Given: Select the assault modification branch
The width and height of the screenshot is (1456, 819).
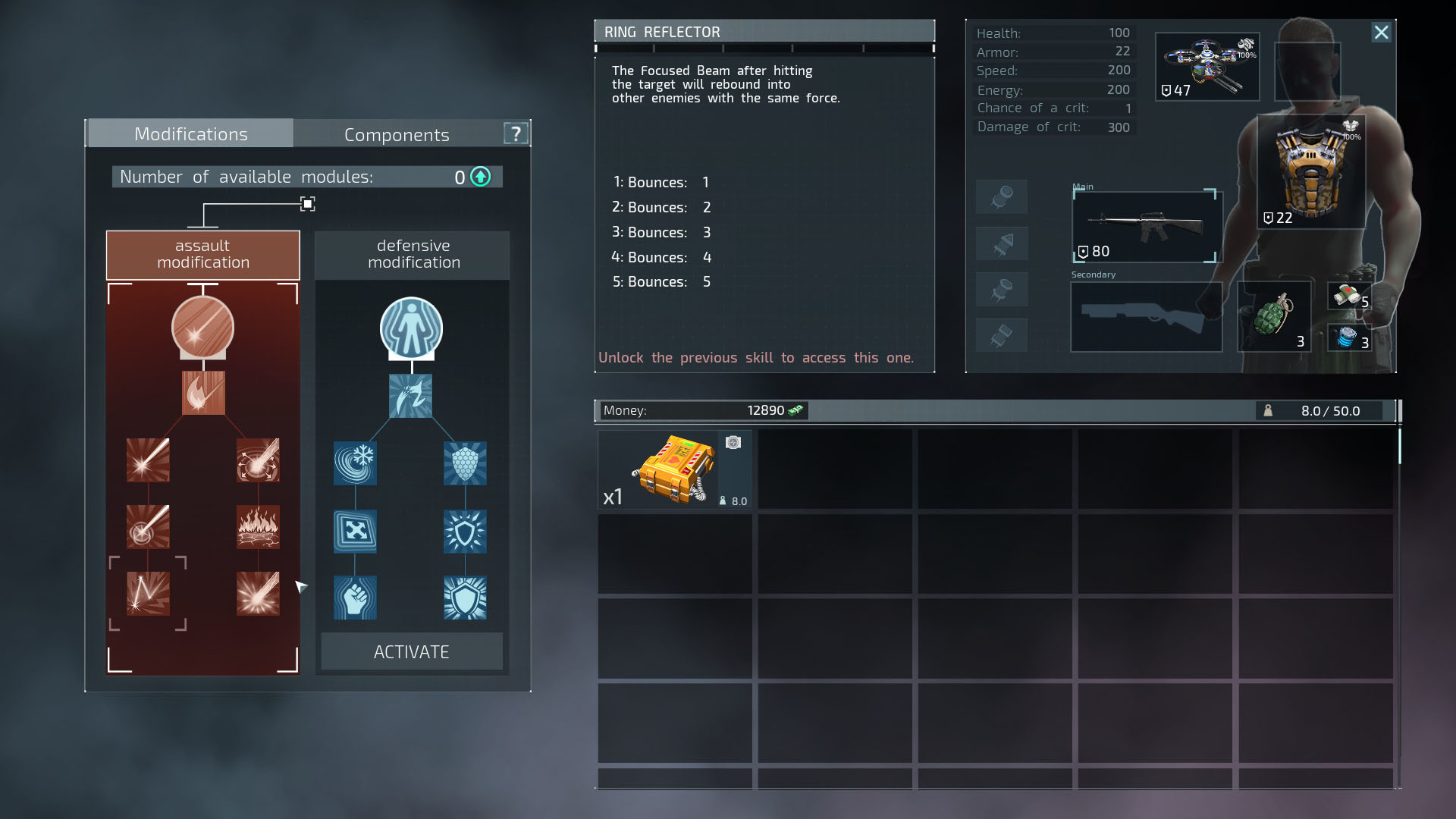Looking at the screenshot, I should point(203,255).
